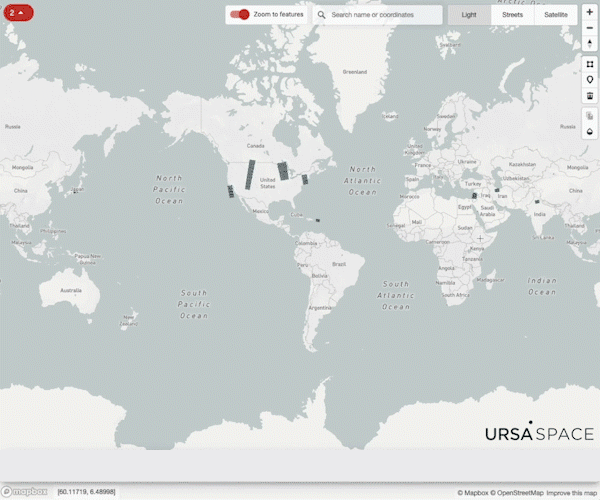
Task: Select the draw polygon tool
Action: click(590, 64)
